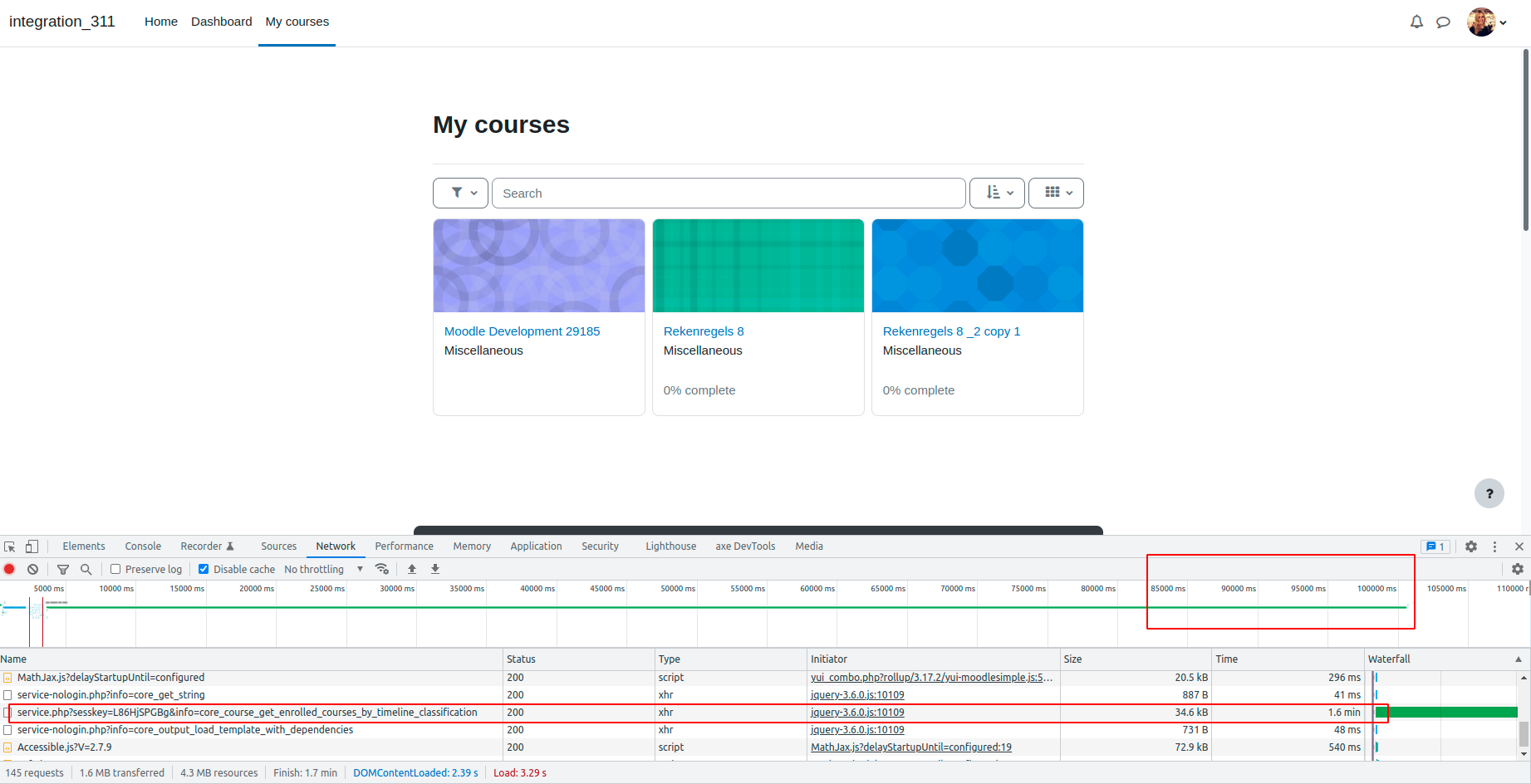Open the Rekenregels 8 course link
Image resolution: width=1531 pixels, height=784 pixels.
point(704,331)
